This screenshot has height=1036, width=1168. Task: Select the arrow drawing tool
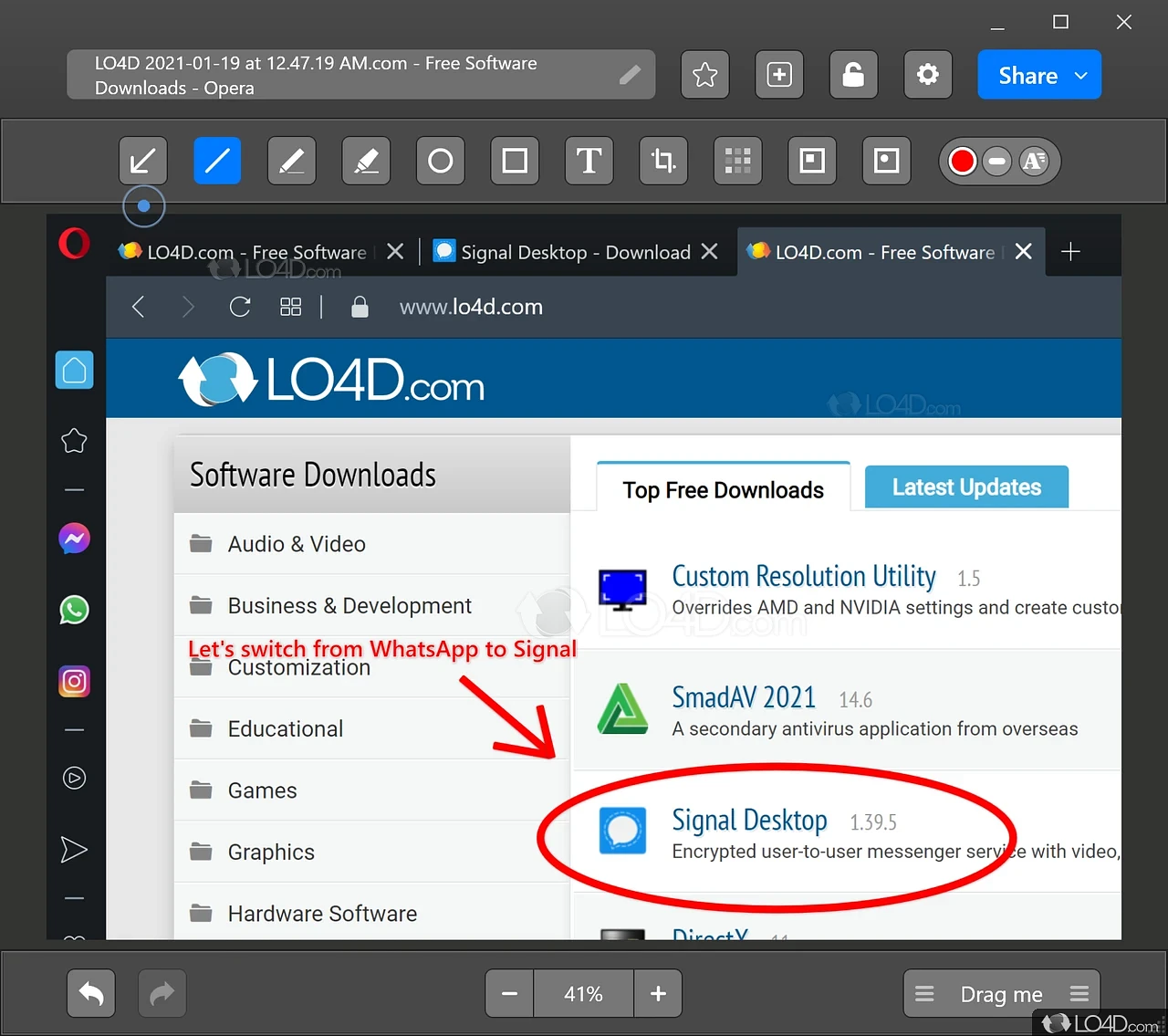142,162
